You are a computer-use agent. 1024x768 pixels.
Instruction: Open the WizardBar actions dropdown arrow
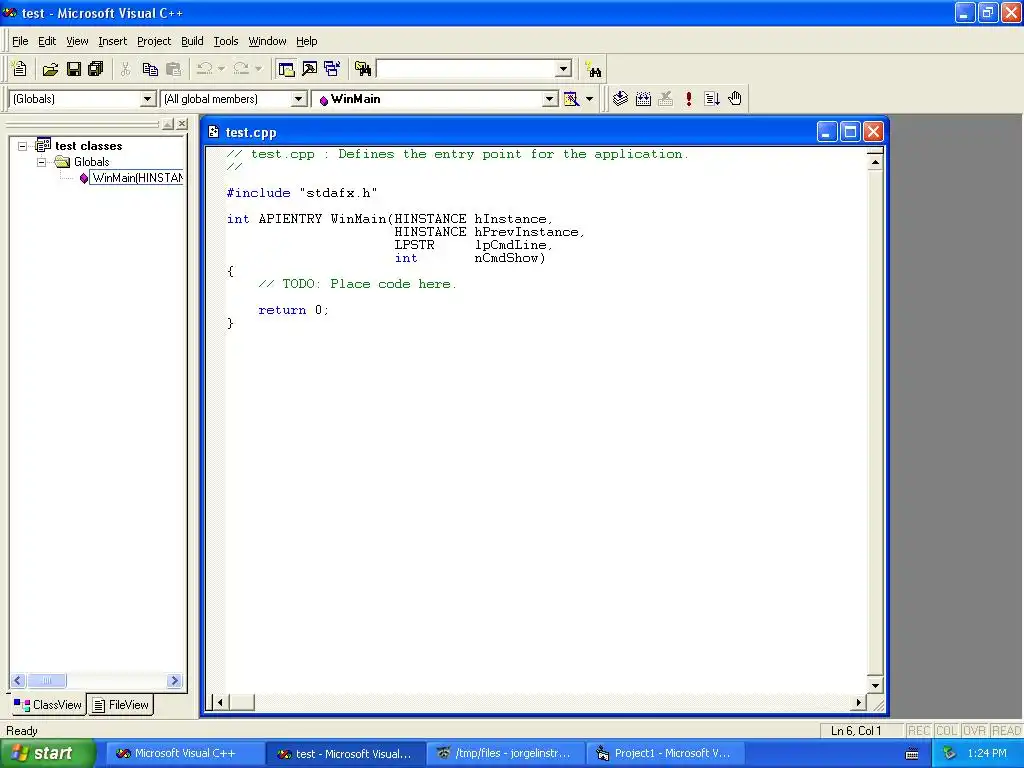589,99
